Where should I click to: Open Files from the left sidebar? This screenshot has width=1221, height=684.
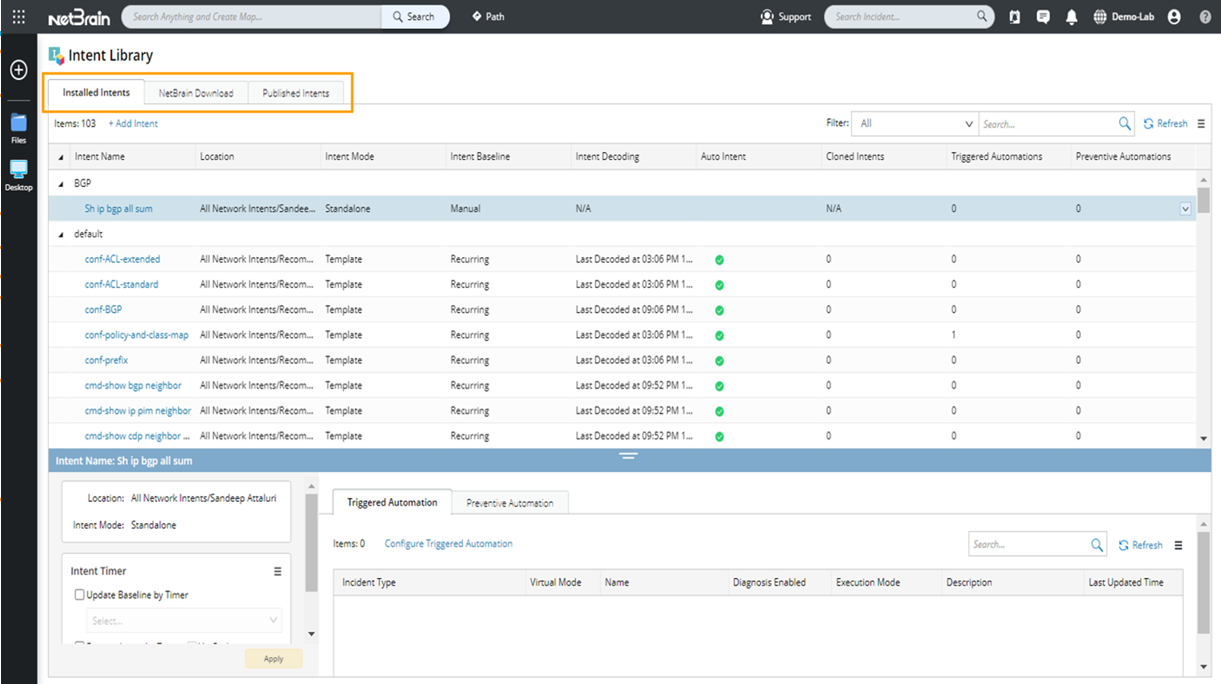[x=18, y=128]
